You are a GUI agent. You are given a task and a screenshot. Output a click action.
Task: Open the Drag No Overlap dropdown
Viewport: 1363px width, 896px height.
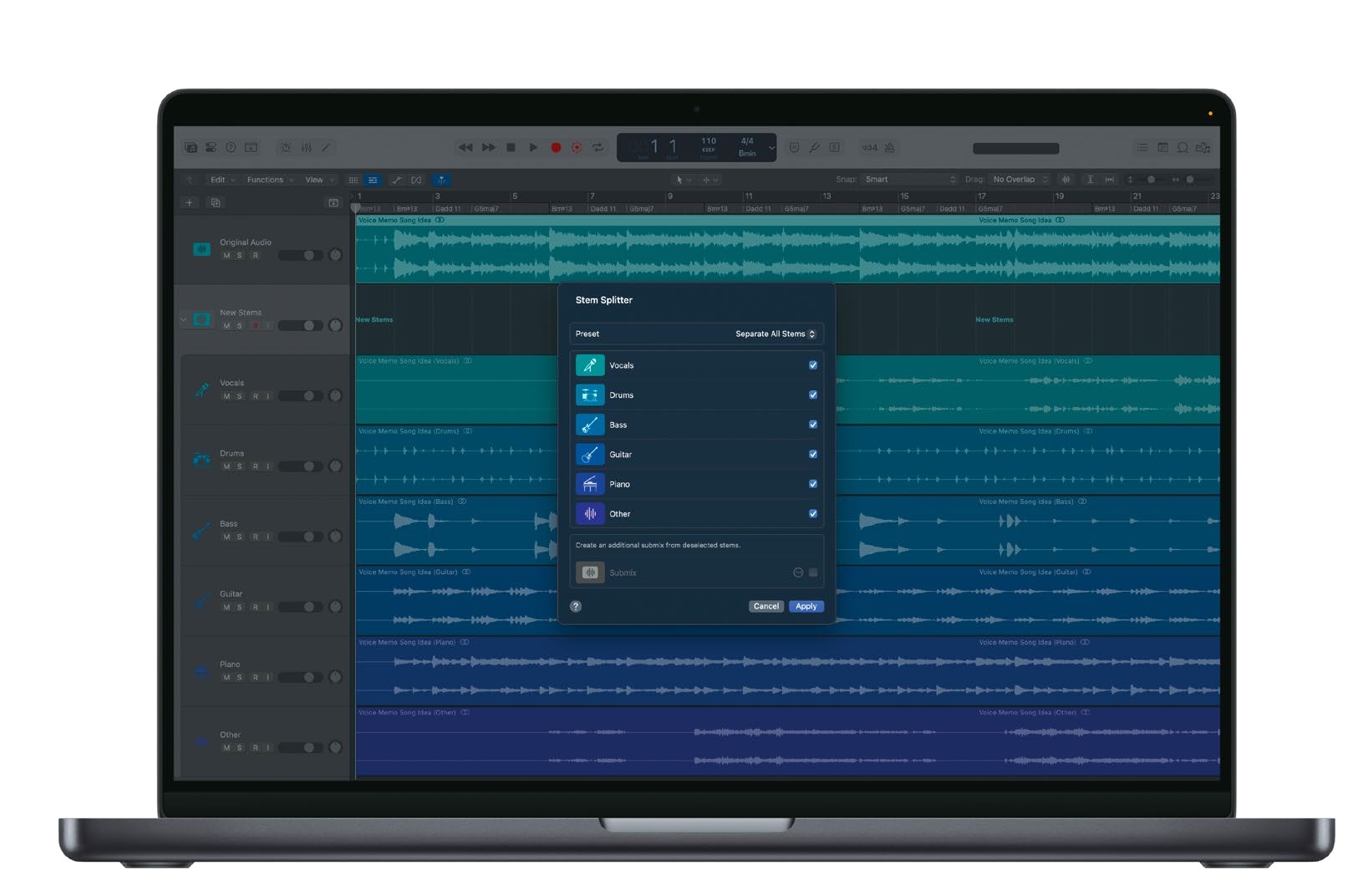click(1020, 180)
